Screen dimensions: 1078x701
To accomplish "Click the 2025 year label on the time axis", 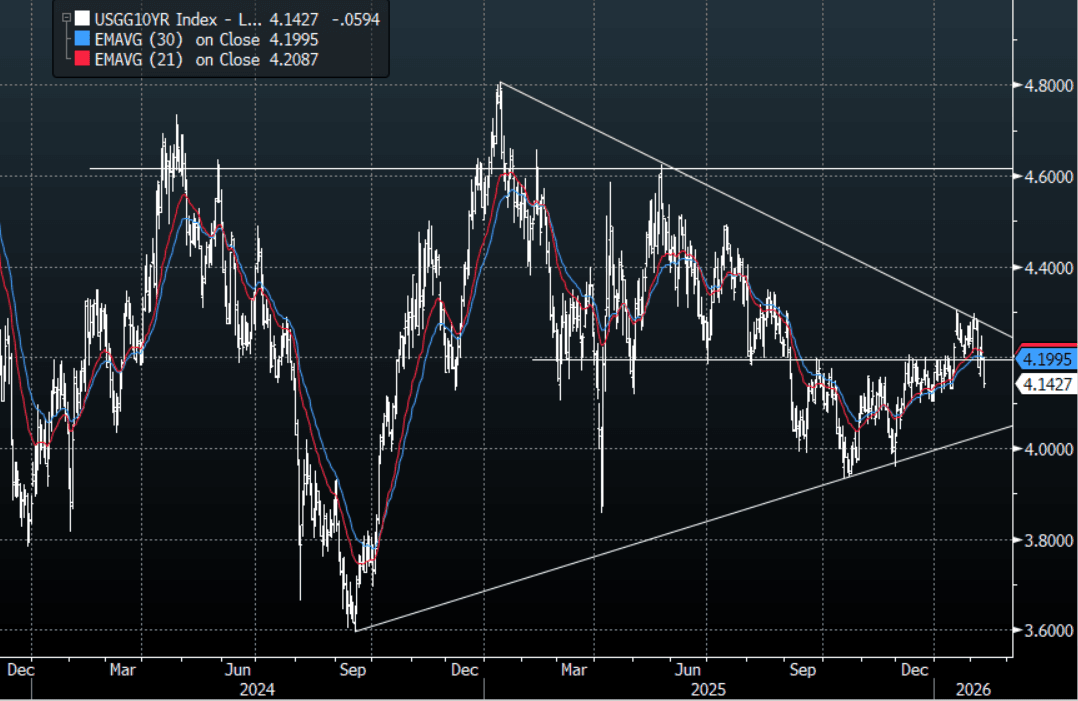I will coord(708,690).
